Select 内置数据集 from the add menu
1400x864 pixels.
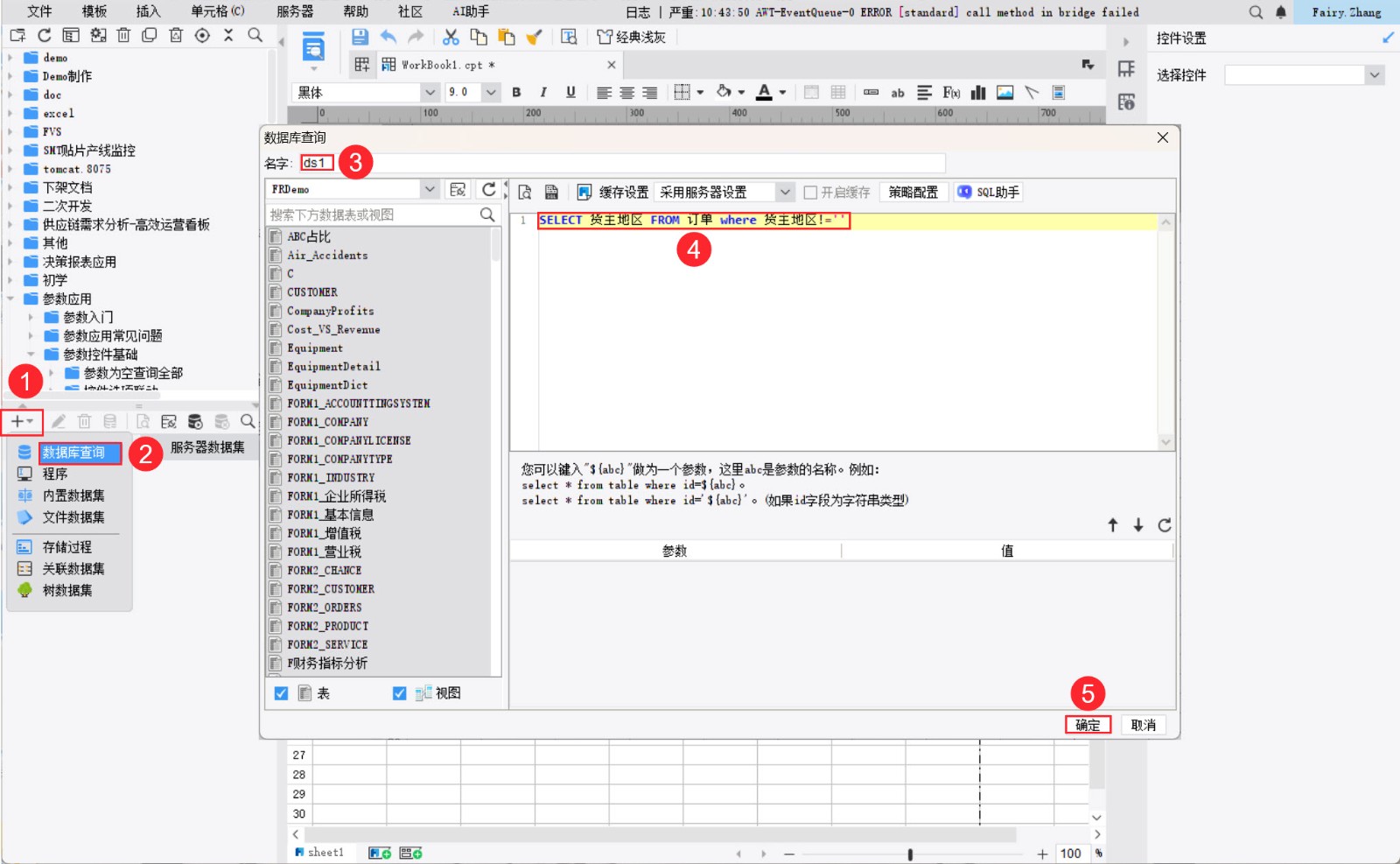coord(73,495)
